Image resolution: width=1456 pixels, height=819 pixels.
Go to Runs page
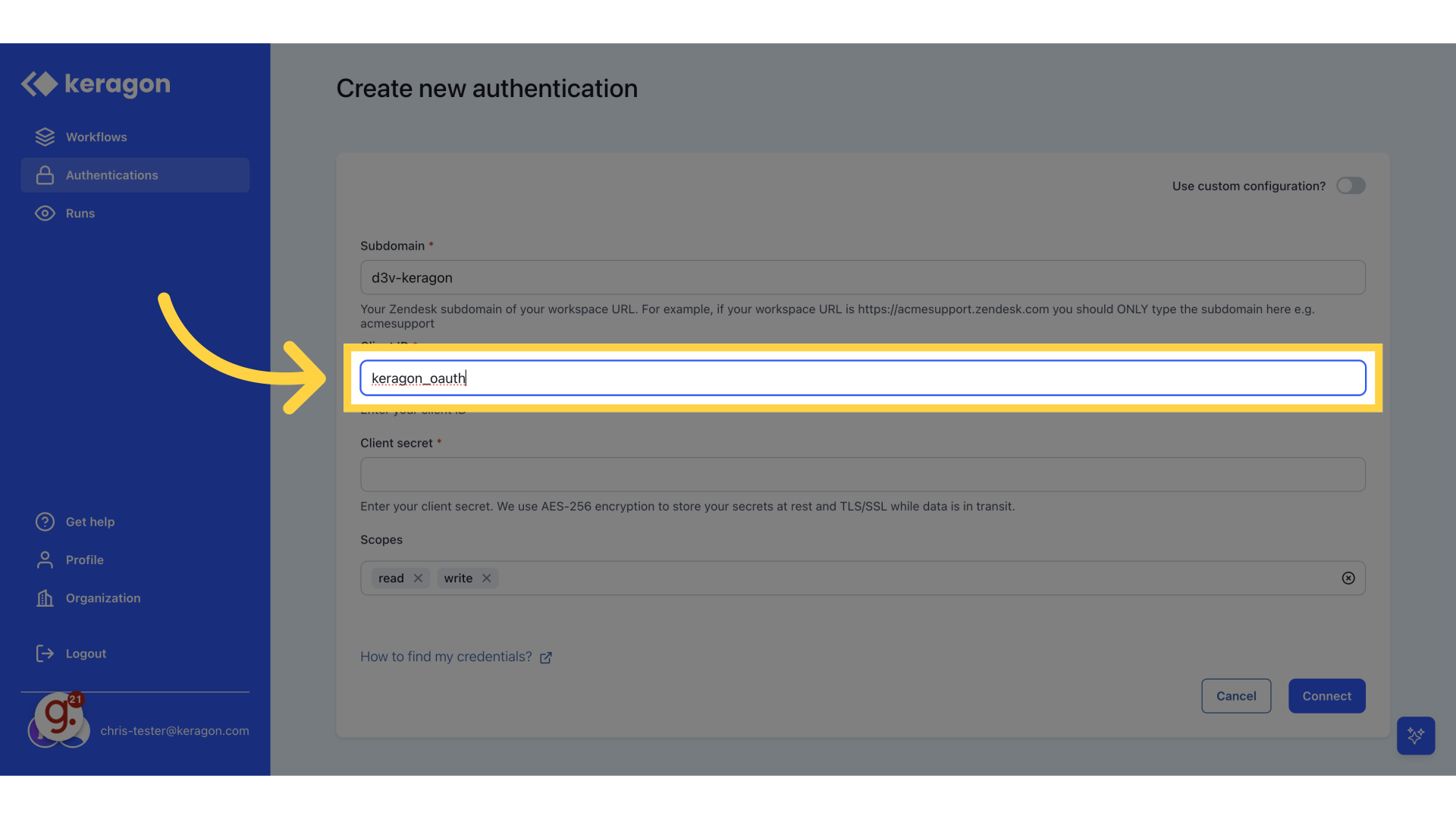135,213
